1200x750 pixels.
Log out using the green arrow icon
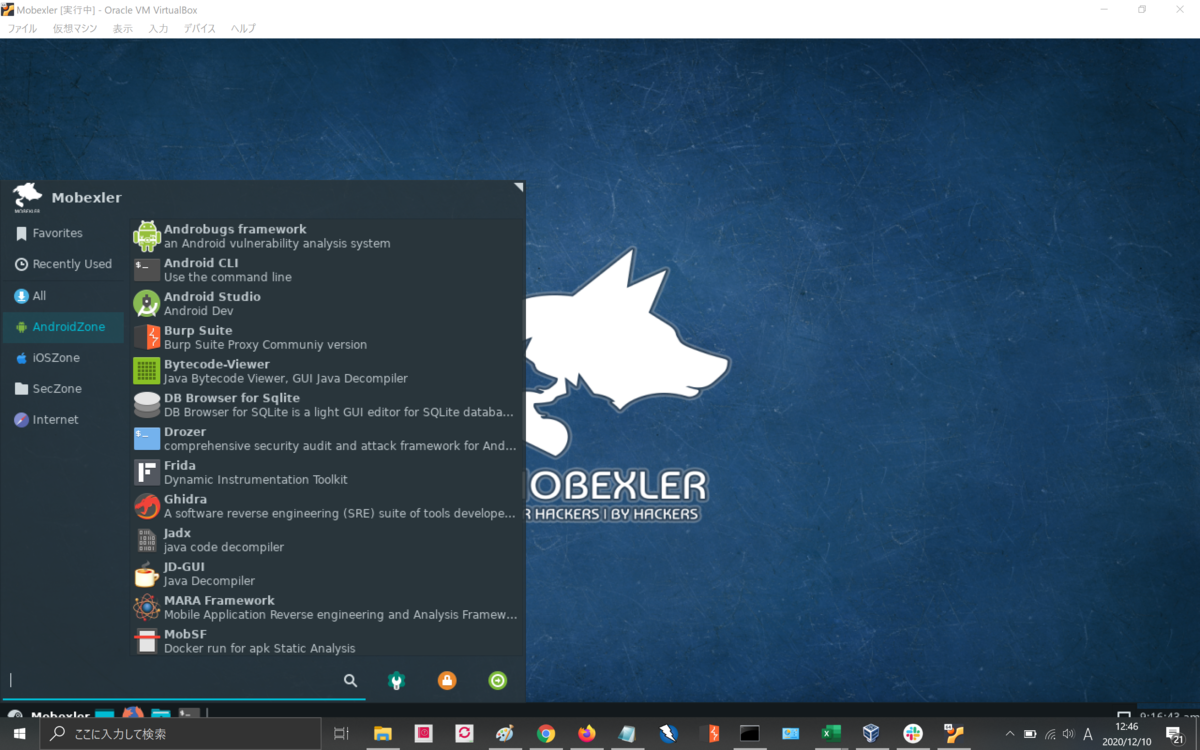[498, 681]
